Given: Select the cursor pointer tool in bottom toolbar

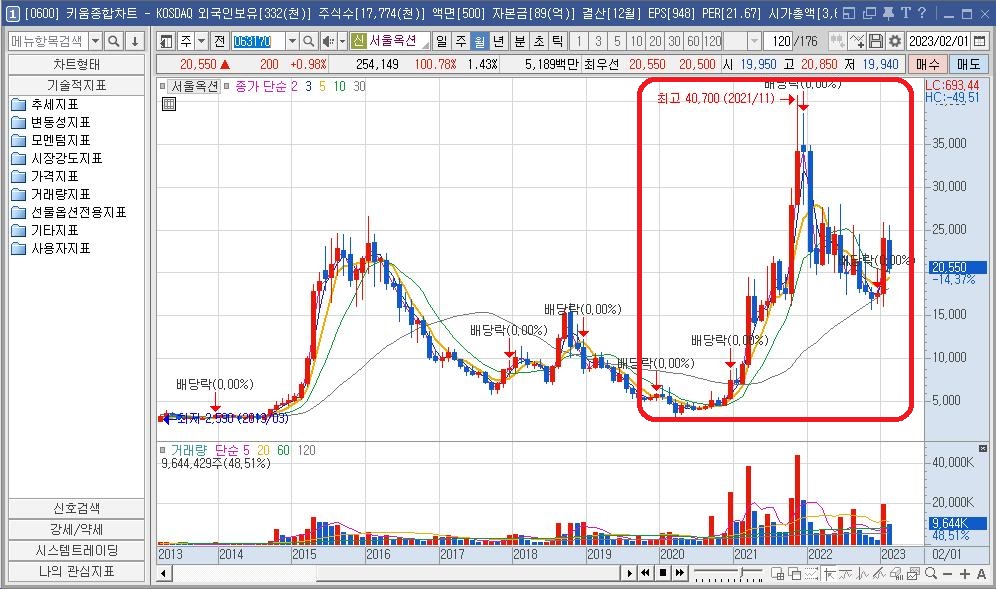Looking at the screenshot, I should click(x=828, y=573).
